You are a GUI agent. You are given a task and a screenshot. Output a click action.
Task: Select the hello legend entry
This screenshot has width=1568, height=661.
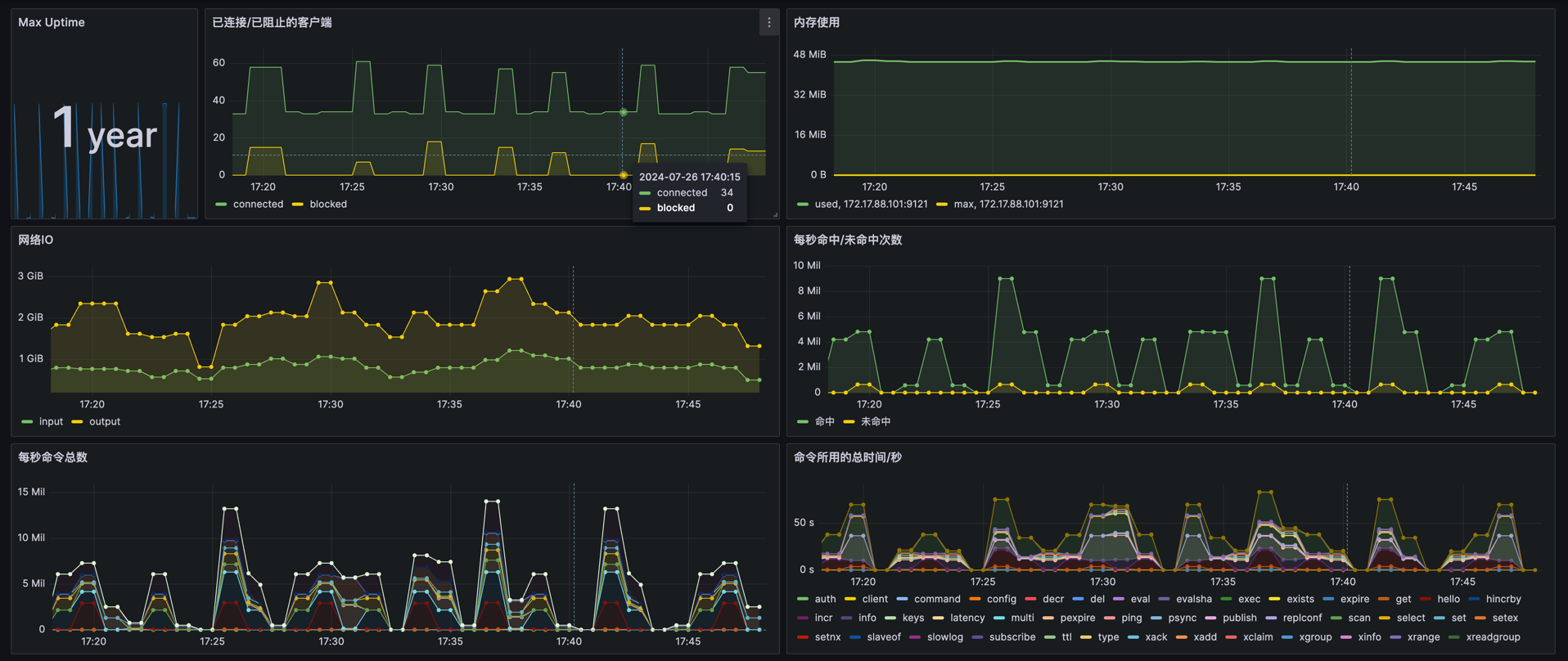tap(1449, 600)
